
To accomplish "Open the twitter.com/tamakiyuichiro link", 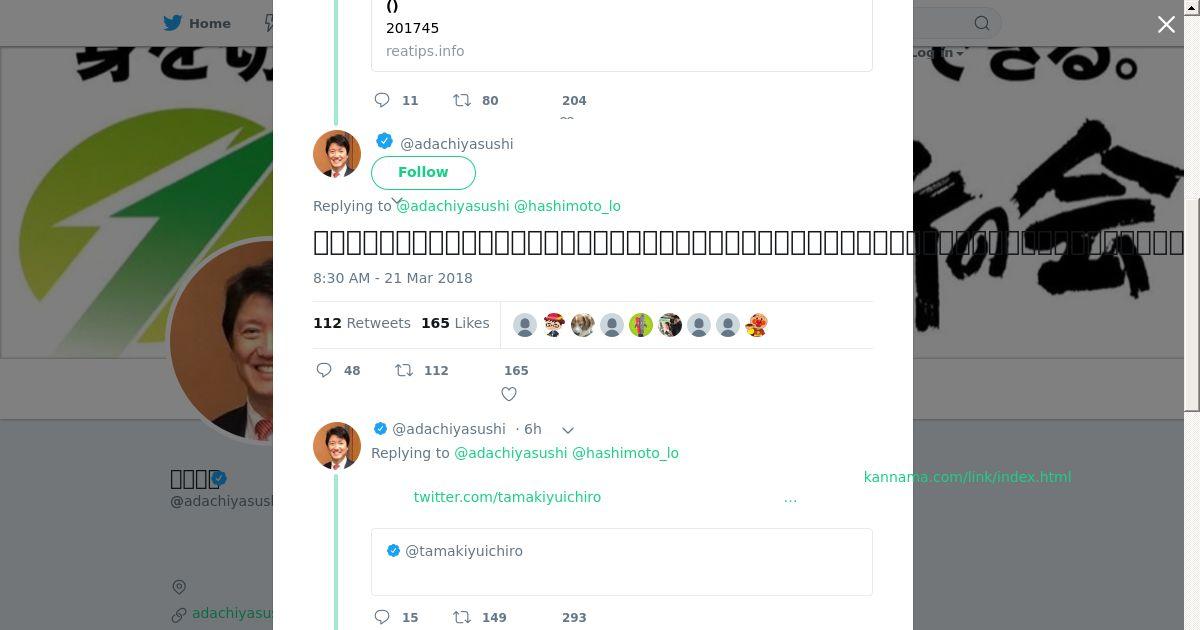I will coord(507,497).
